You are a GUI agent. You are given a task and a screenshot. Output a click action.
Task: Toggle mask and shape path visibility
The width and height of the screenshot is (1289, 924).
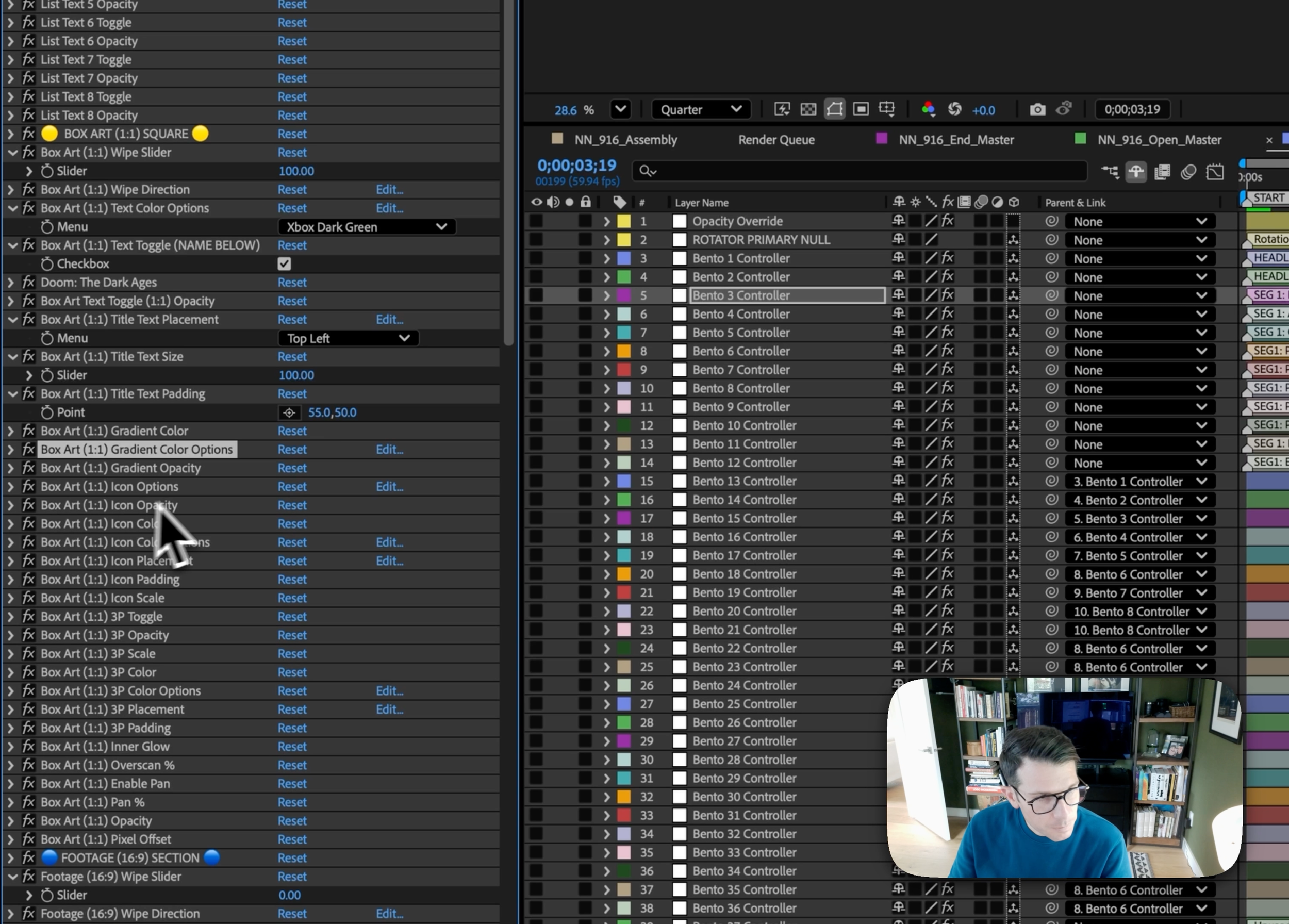pyautogui.click(x=834, y=110)
